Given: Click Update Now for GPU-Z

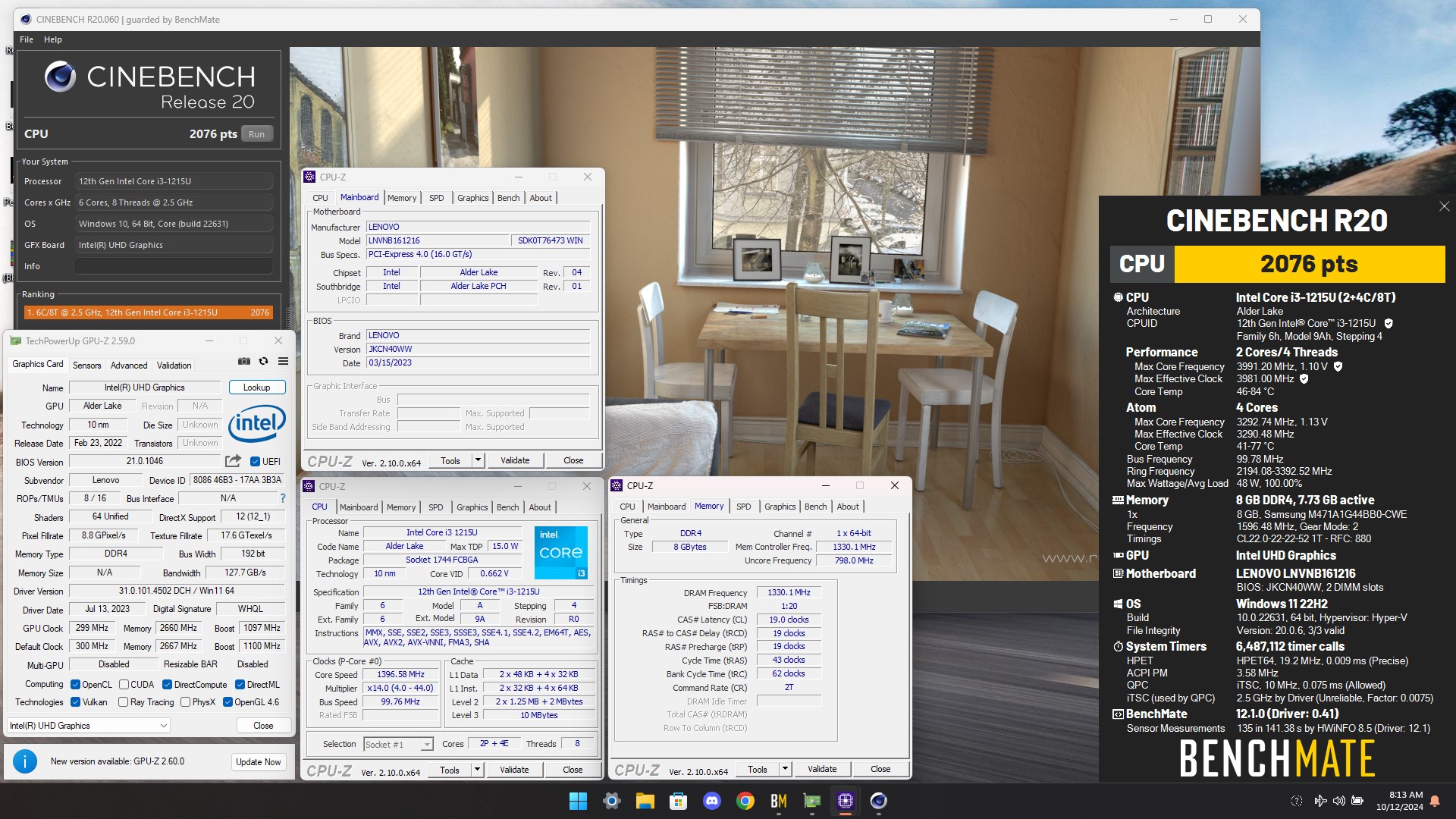Looking at the screenshot, I should click(x=258, y=762).
